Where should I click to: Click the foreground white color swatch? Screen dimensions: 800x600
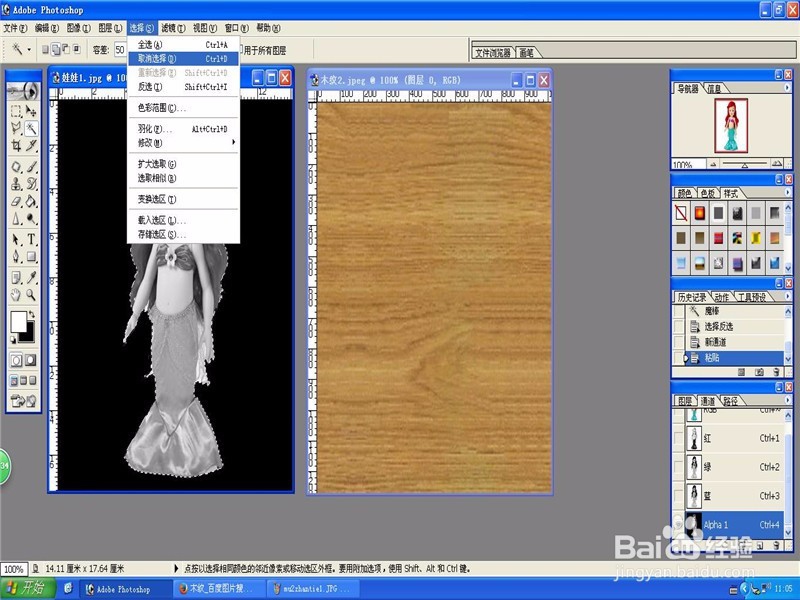18,321
